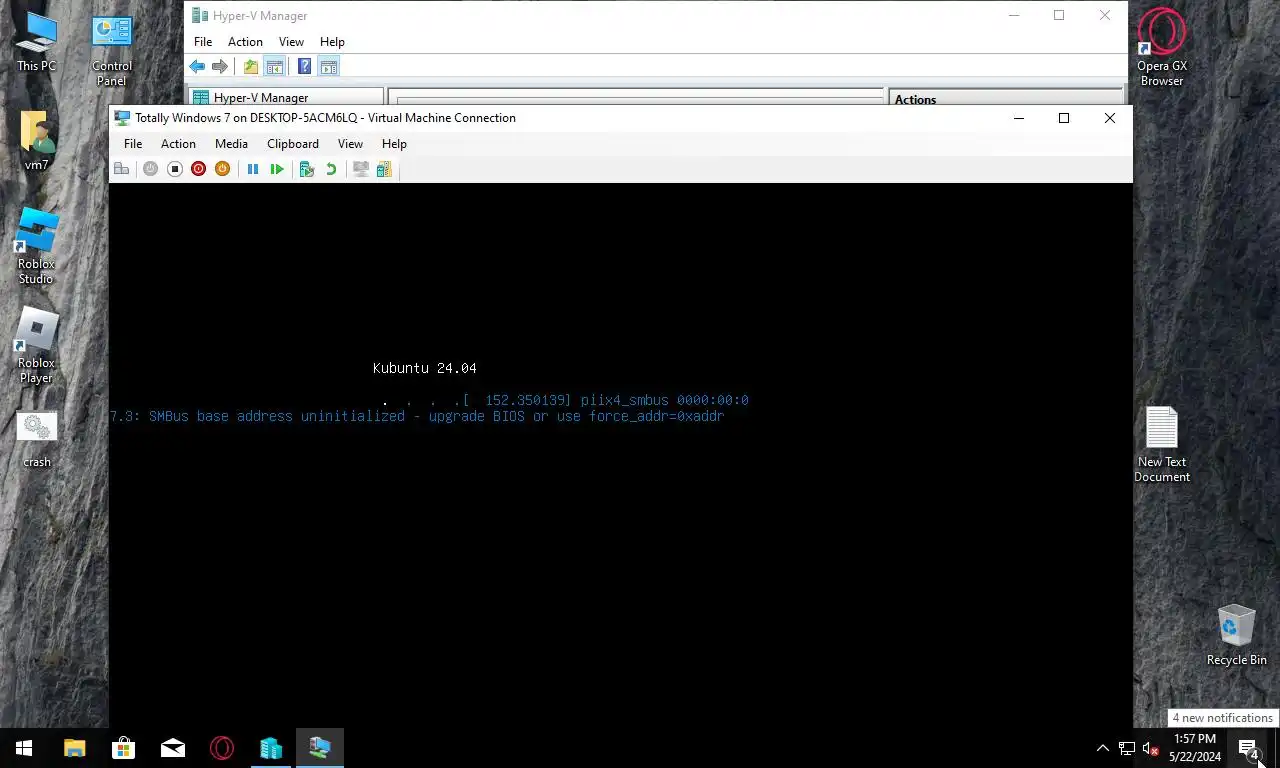Revert the VM with green arrow icon

pyautogui.click(x=331, y=169)
